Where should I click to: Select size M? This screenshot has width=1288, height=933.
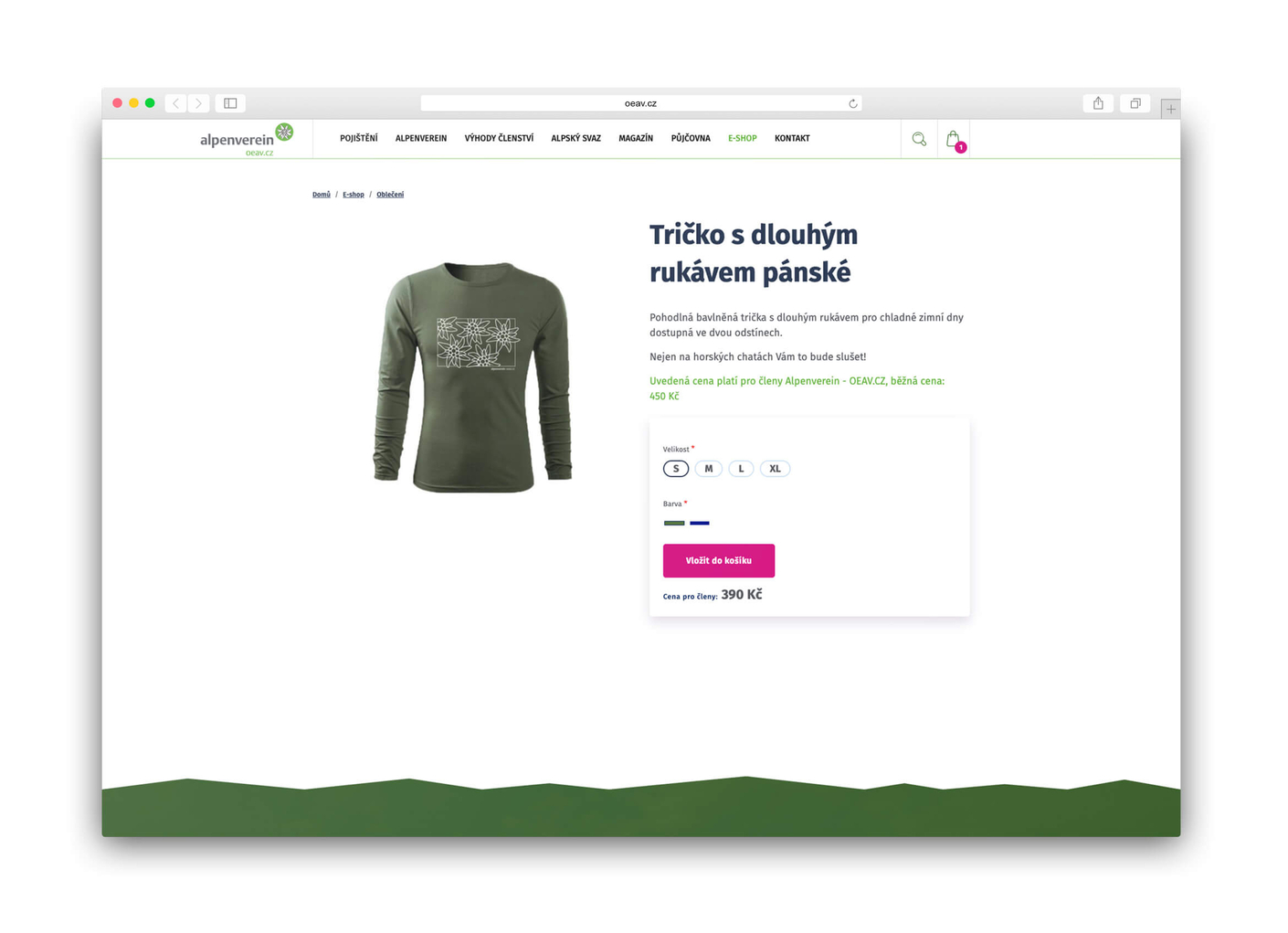click(709, 469)
